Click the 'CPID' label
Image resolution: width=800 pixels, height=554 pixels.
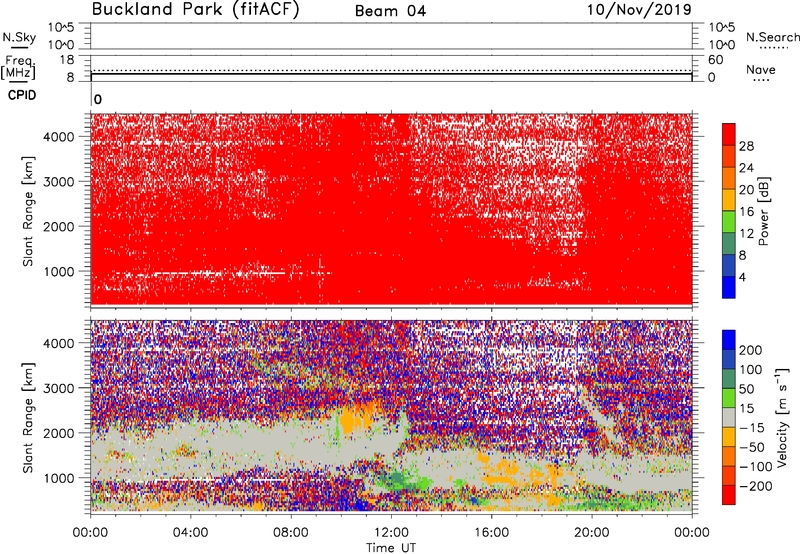point(21,95)
